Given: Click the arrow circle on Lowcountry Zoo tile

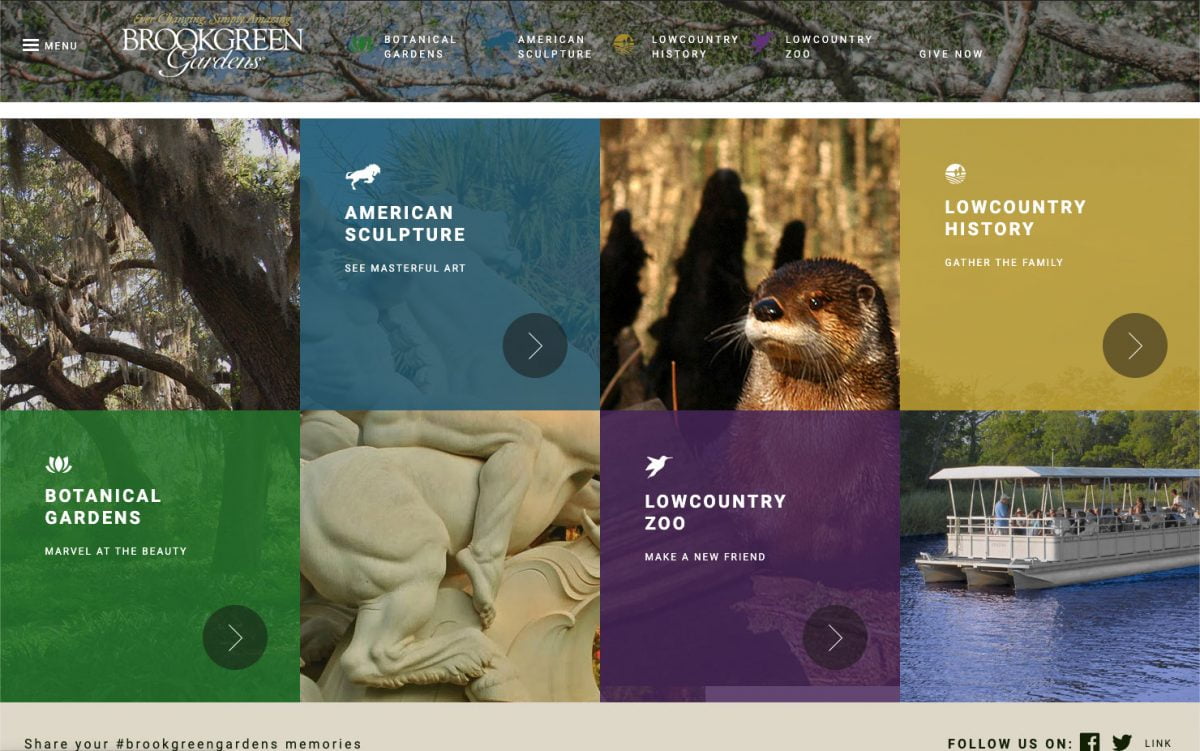Looking at the screenshot, I should (x=835, y=638).
